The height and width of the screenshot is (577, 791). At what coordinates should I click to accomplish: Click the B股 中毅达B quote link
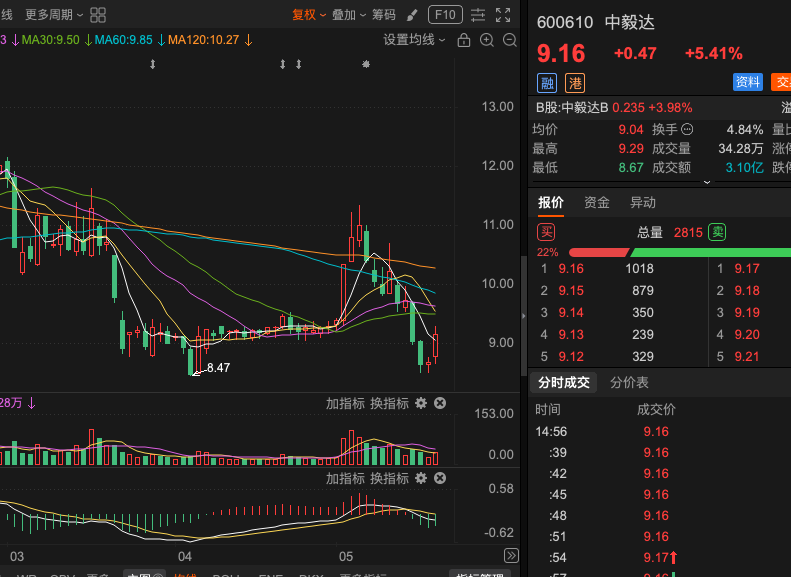[x=614, y=107]
